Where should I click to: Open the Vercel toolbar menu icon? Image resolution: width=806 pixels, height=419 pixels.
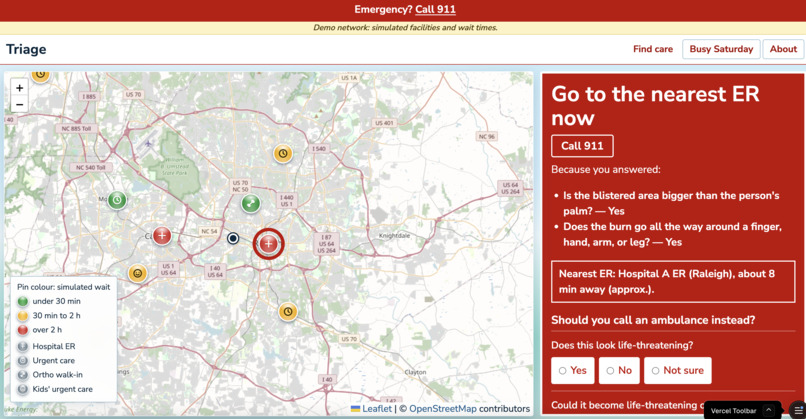coord(798,410)
